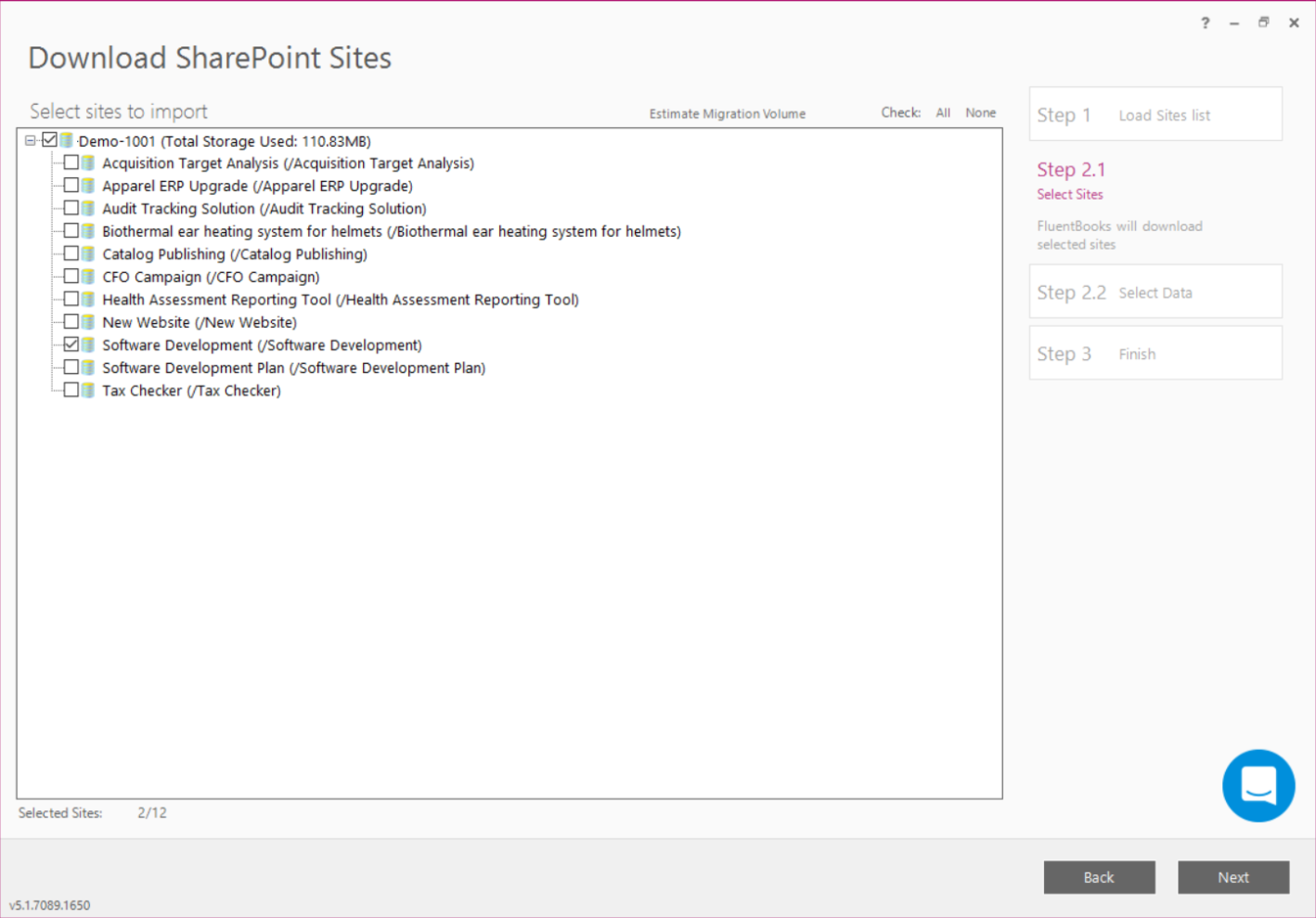
Task: Click the Audit Tracking Solution site icon
Action: point(88,208)
